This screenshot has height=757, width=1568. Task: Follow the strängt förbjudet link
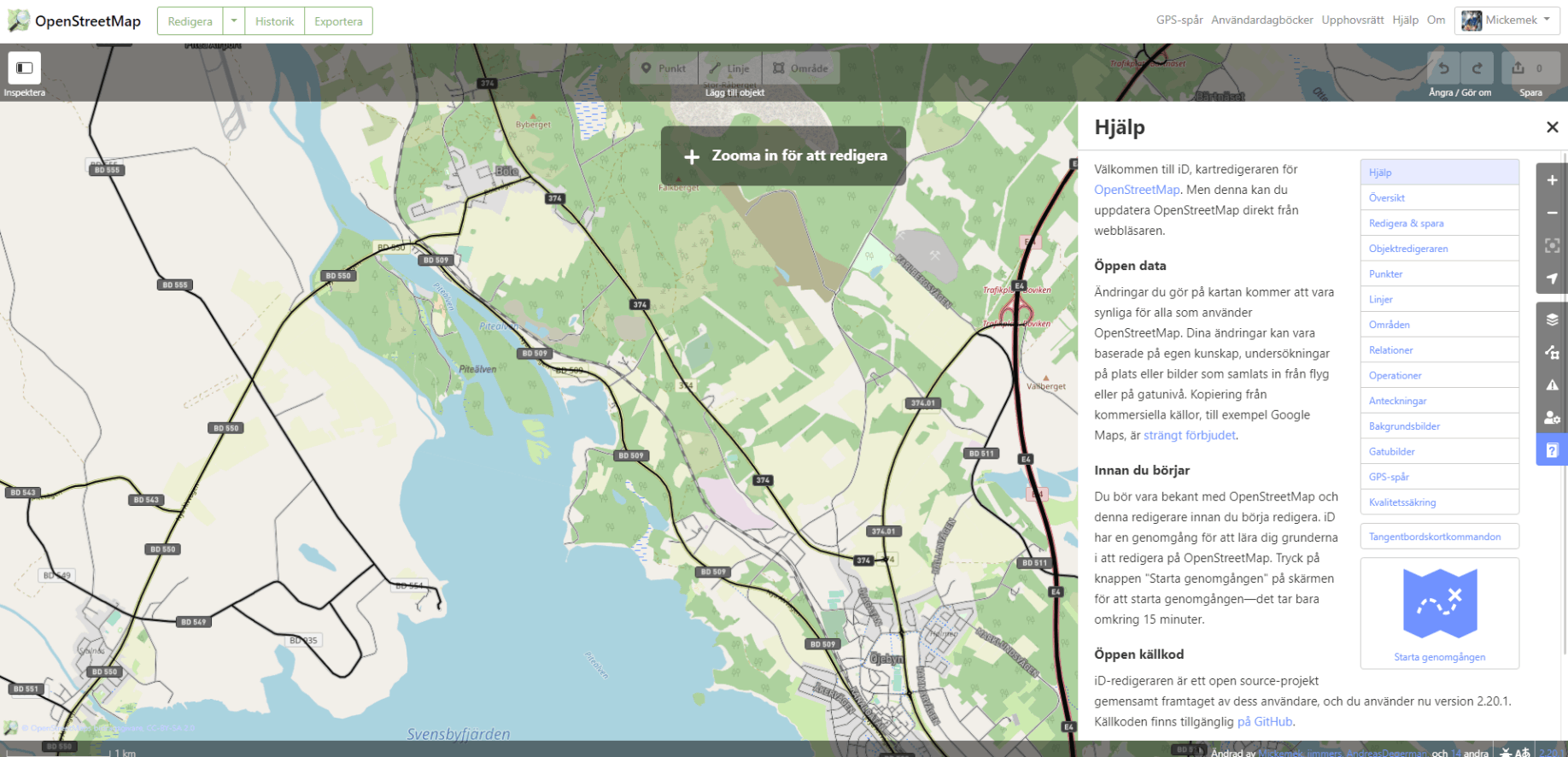(1189, 435)
